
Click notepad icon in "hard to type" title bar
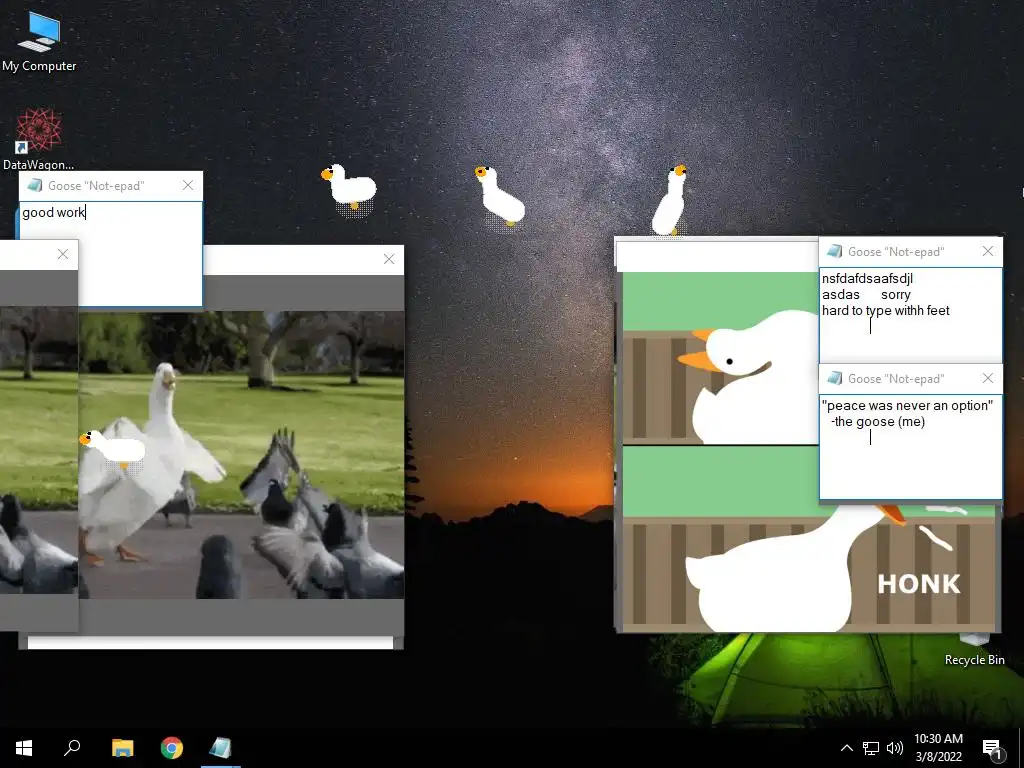[x=834, y=251]
